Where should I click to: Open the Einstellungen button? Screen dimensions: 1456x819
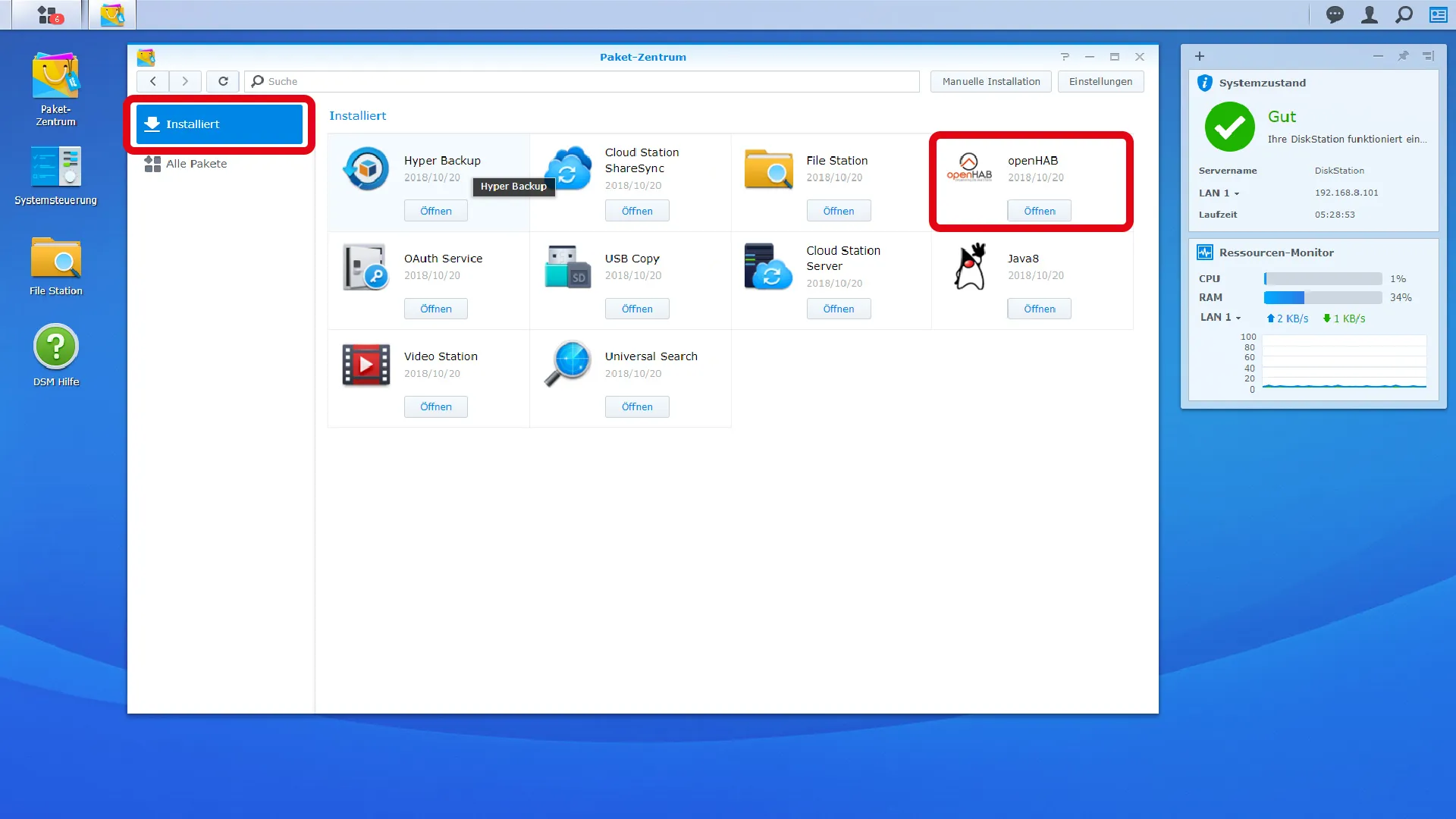[x=1100, y=82]
